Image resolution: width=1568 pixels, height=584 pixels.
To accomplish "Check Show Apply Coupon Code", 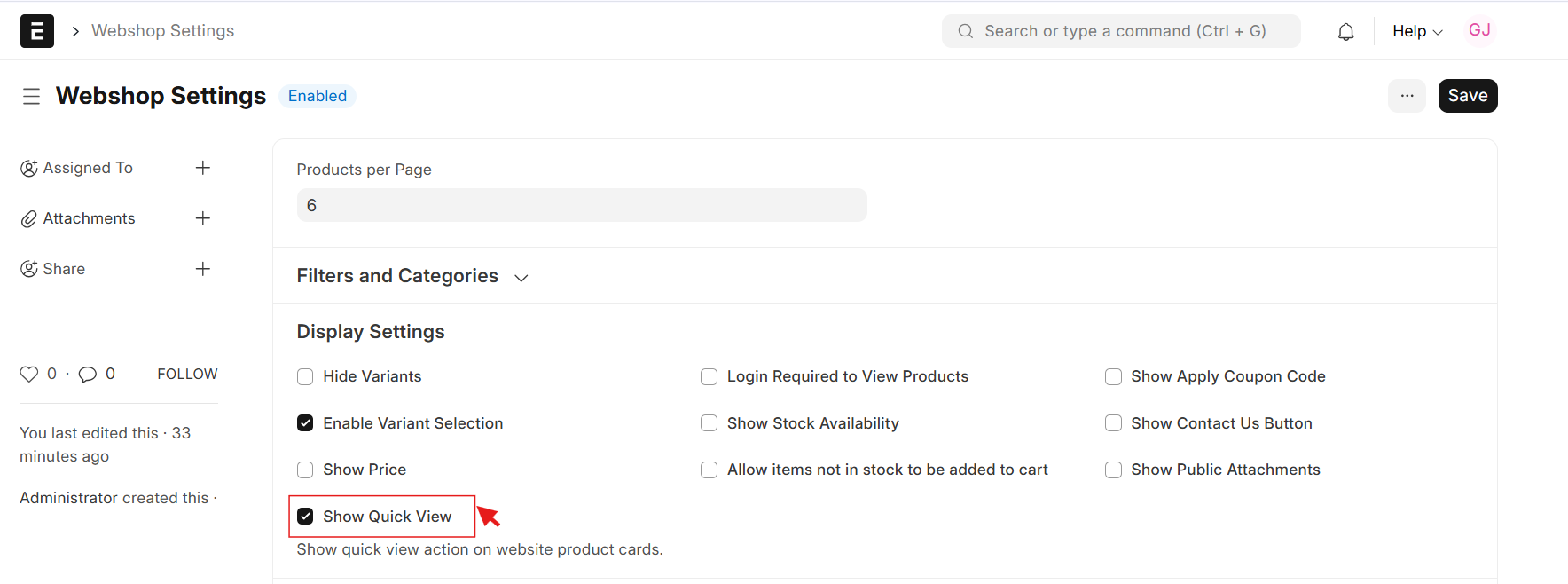I will tap(1113, 376).
